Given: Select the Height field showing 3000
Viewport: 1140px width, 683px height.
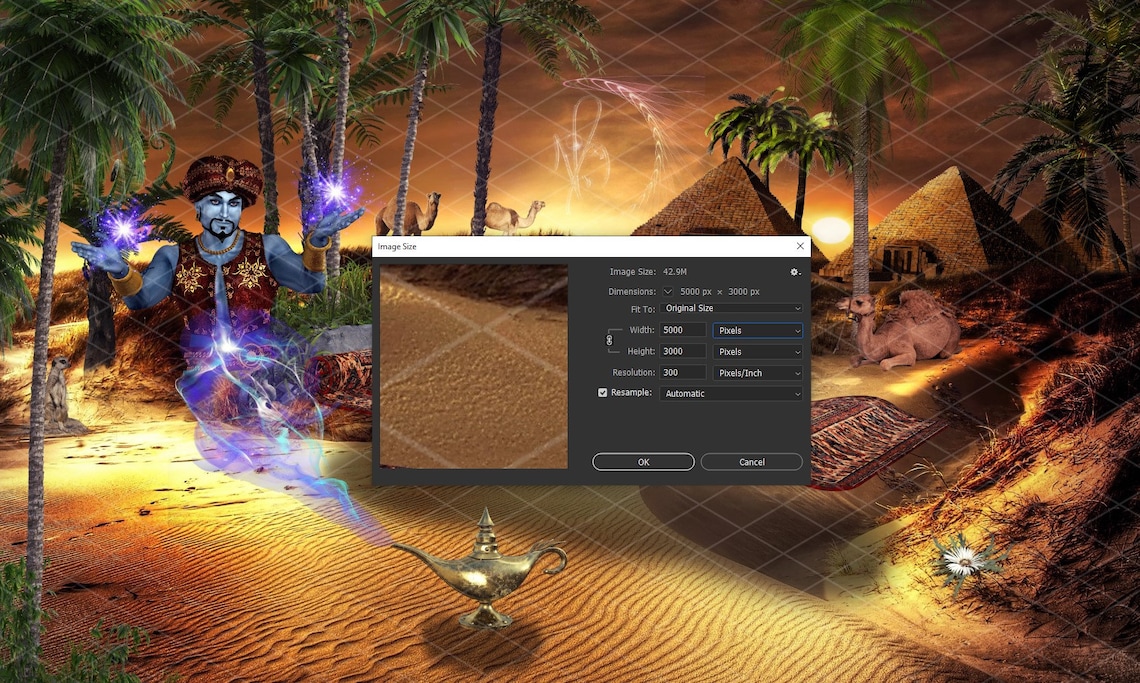Looking at the screenshot, I should pyautogui.click(x=681, y=351).
